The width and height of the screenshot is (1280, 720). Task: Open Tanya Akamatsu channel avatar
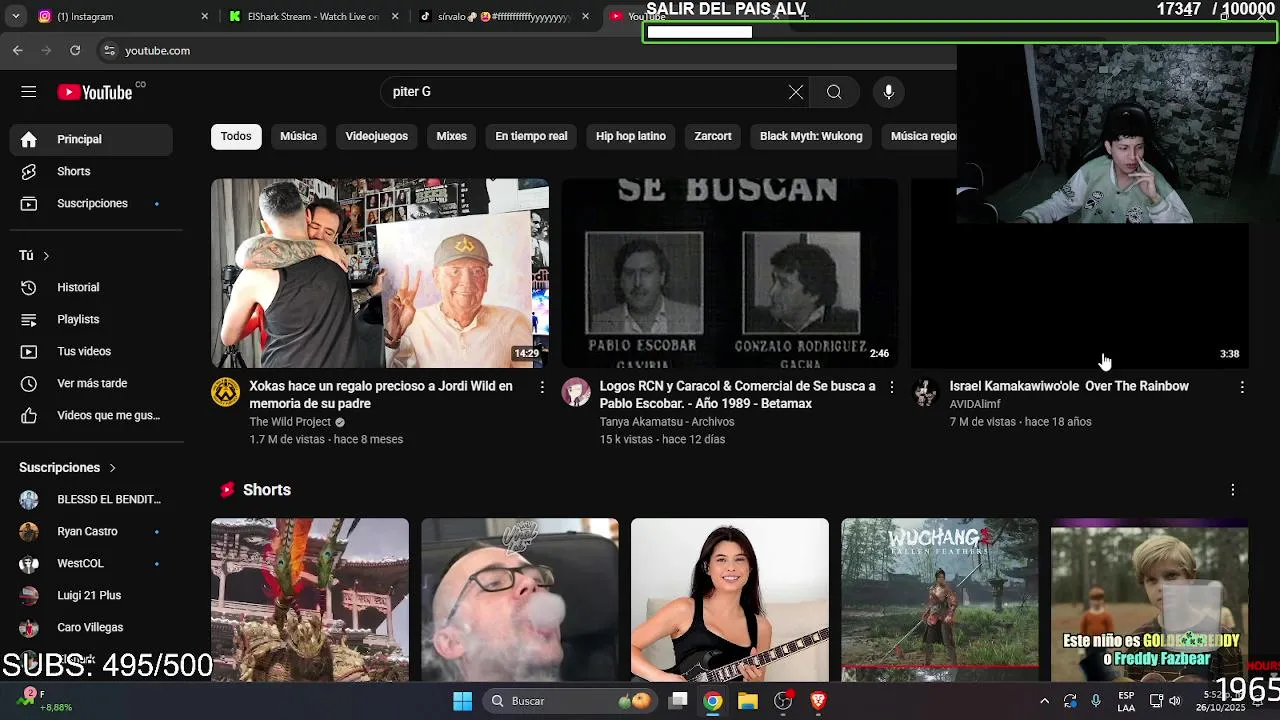click(576, 392)
